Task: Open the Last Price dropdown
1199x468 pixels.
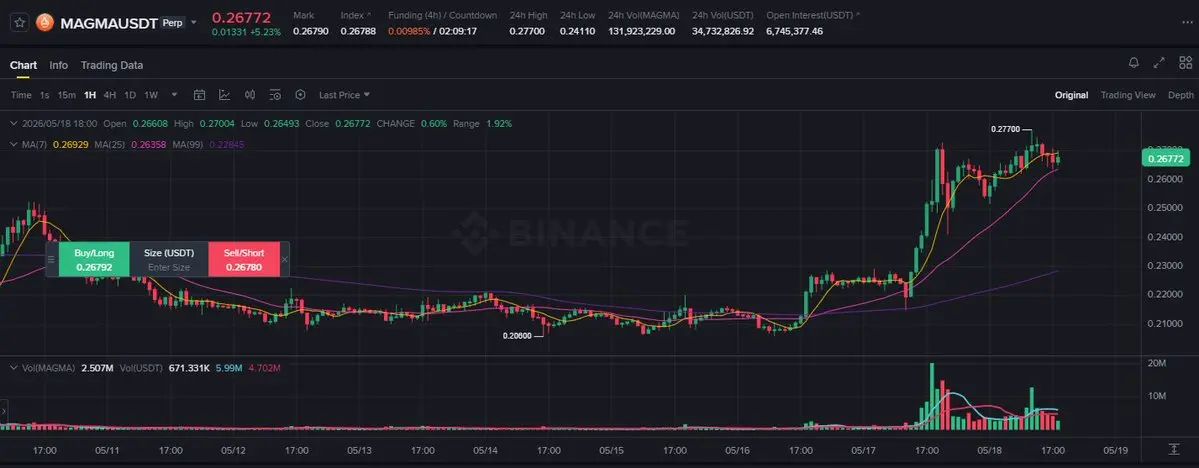Action: [x=344, y=95]
